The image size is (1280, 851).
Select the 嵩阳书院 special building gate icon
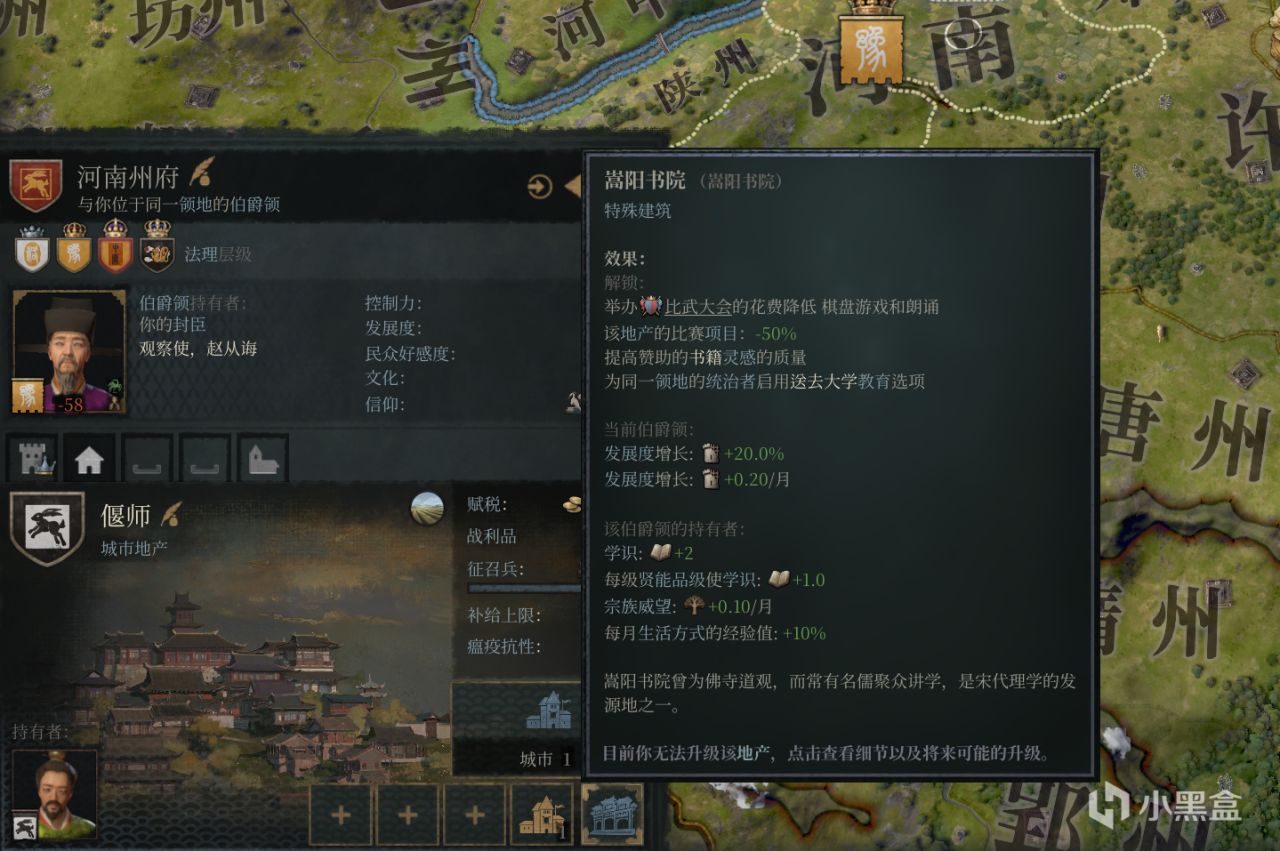(611, 815)
